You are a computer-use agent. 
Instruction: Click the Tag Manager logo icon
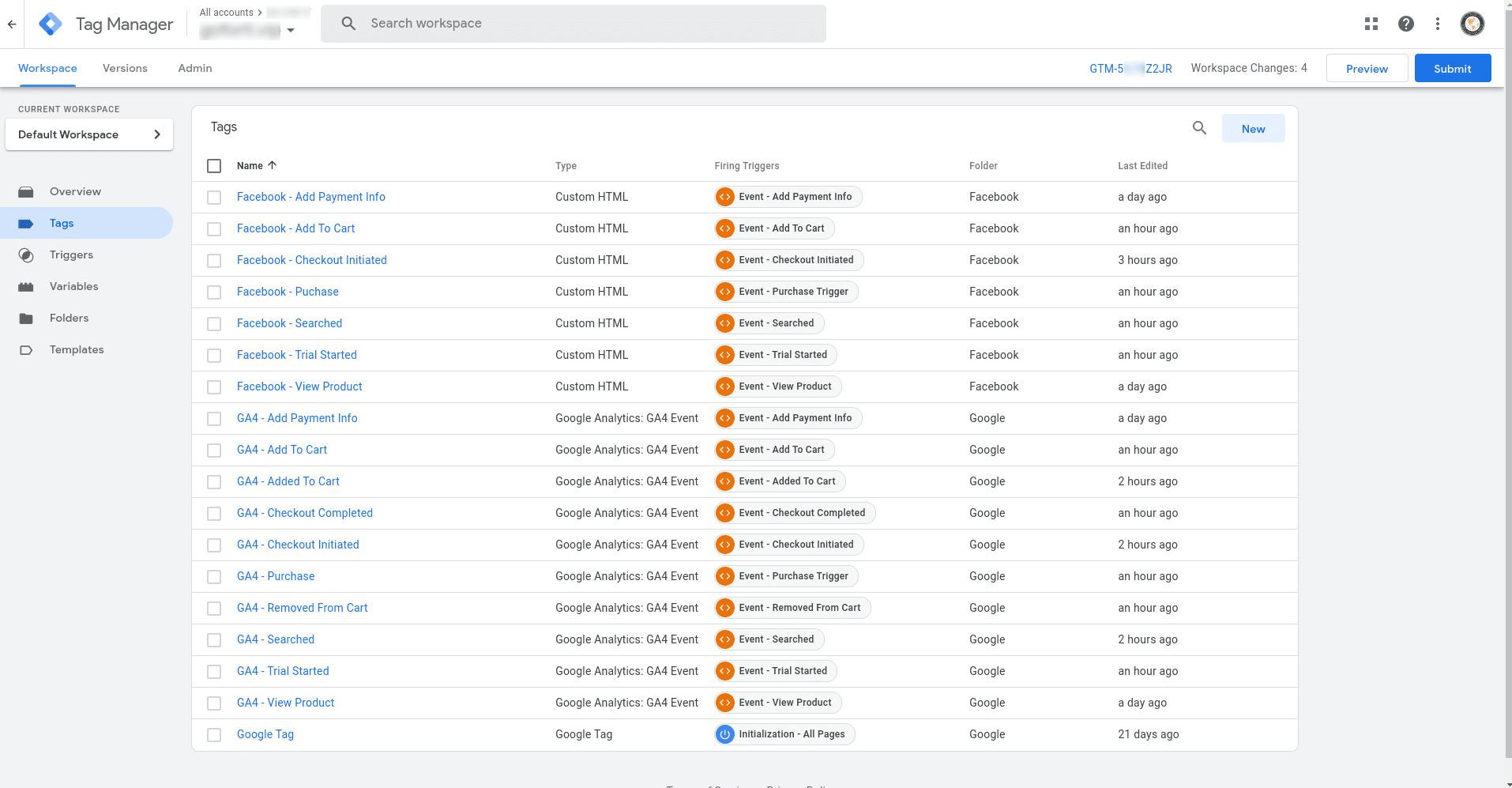coord(51,24)
